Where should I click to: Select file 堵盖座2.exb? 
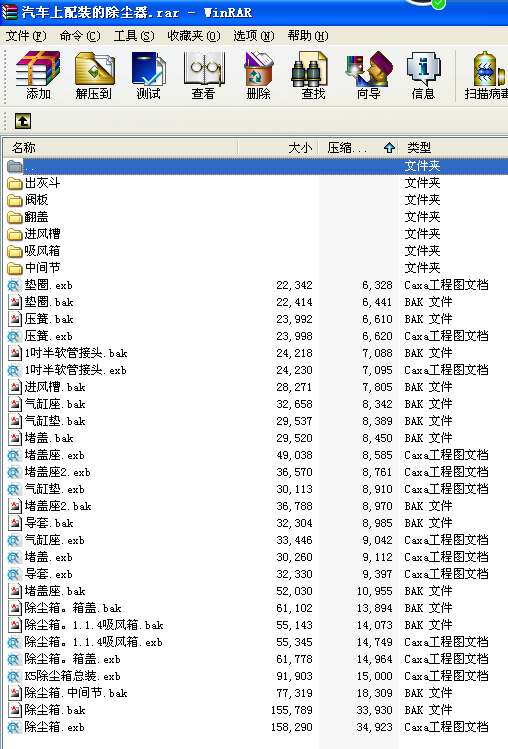pyautogui.click(x=57, y=472)
